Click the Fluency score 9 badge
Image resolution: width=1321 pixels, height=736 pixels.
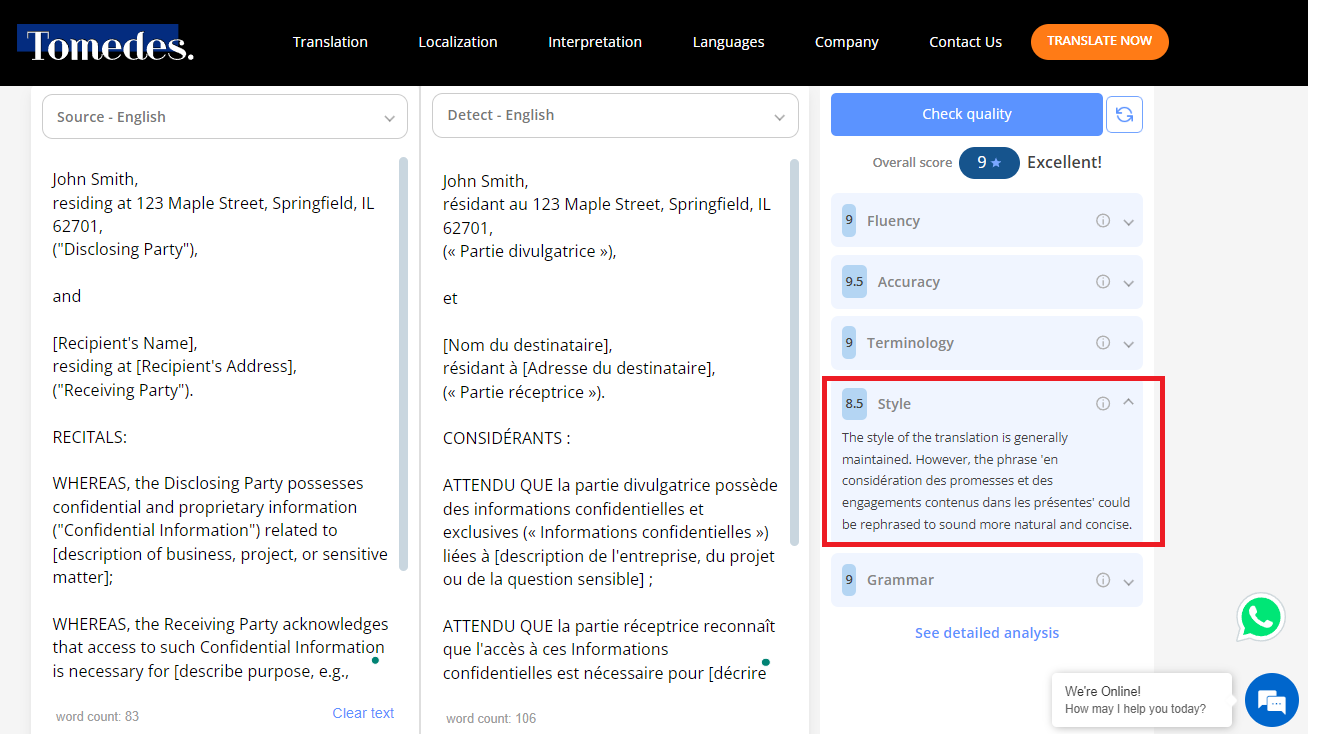click(x=849, y=221)
